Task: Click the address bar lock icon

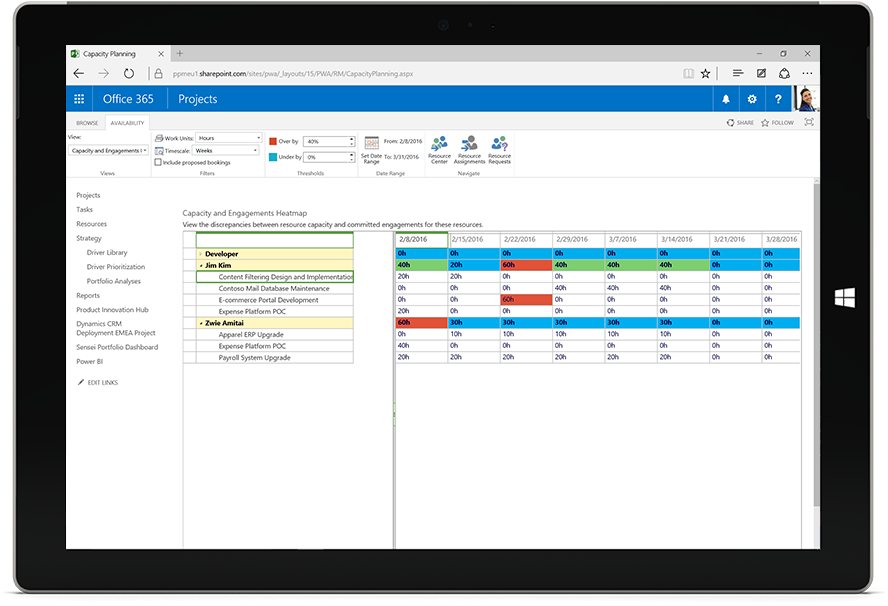Action: (159, 74)
